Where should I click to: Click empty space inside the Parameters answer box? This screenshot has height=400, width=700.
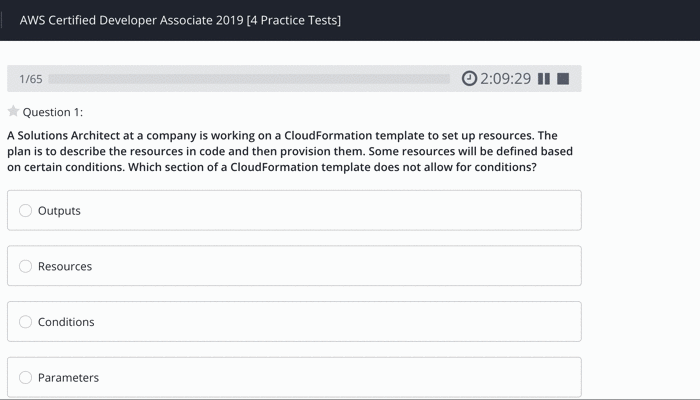click(x=350, y=378)
